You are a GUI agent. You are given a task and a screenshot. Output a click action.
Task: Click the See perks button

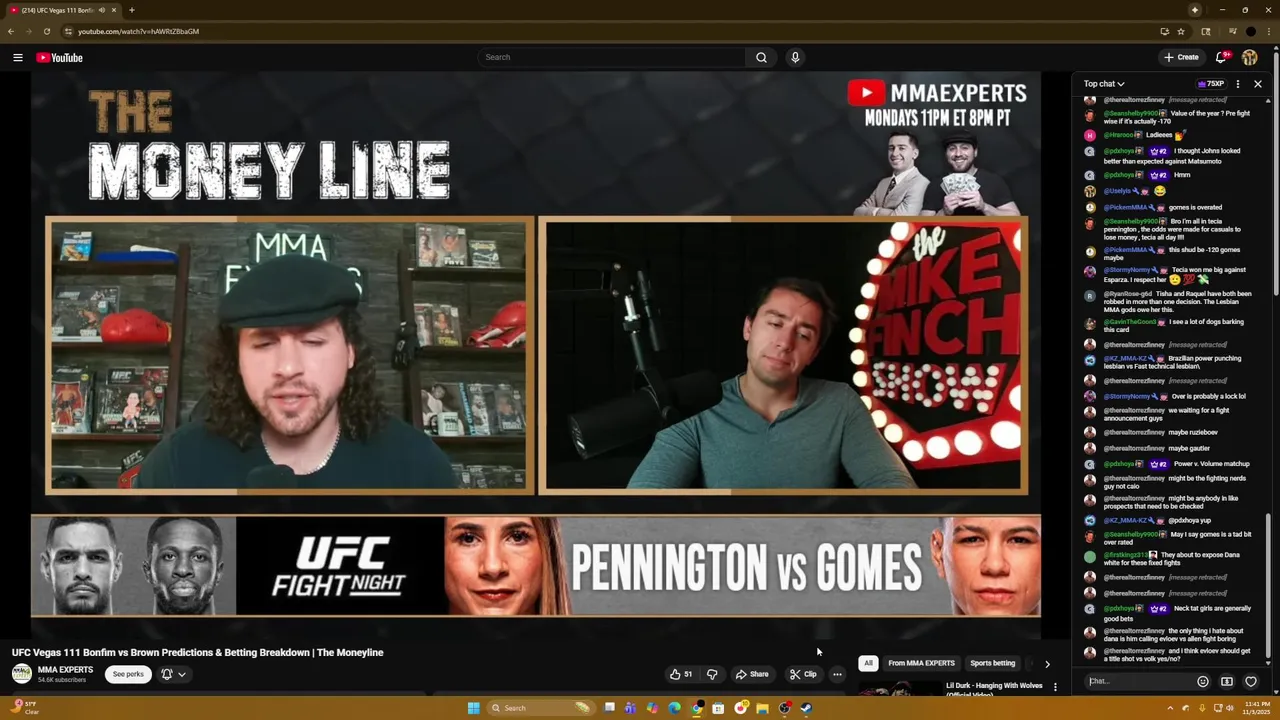(x=128, y=674)
